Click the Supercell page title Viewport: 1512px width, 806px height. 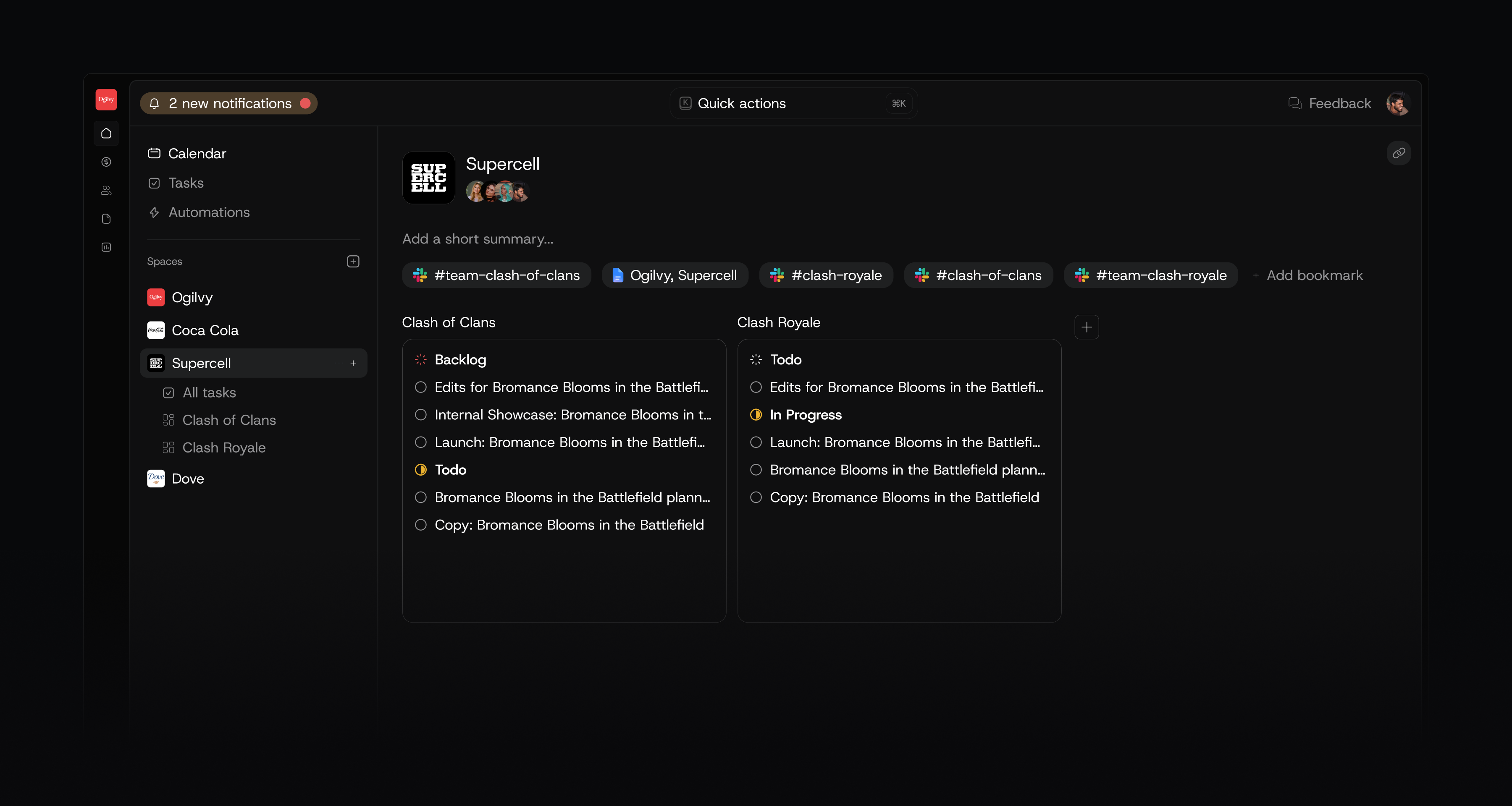(x=503, y=164)
